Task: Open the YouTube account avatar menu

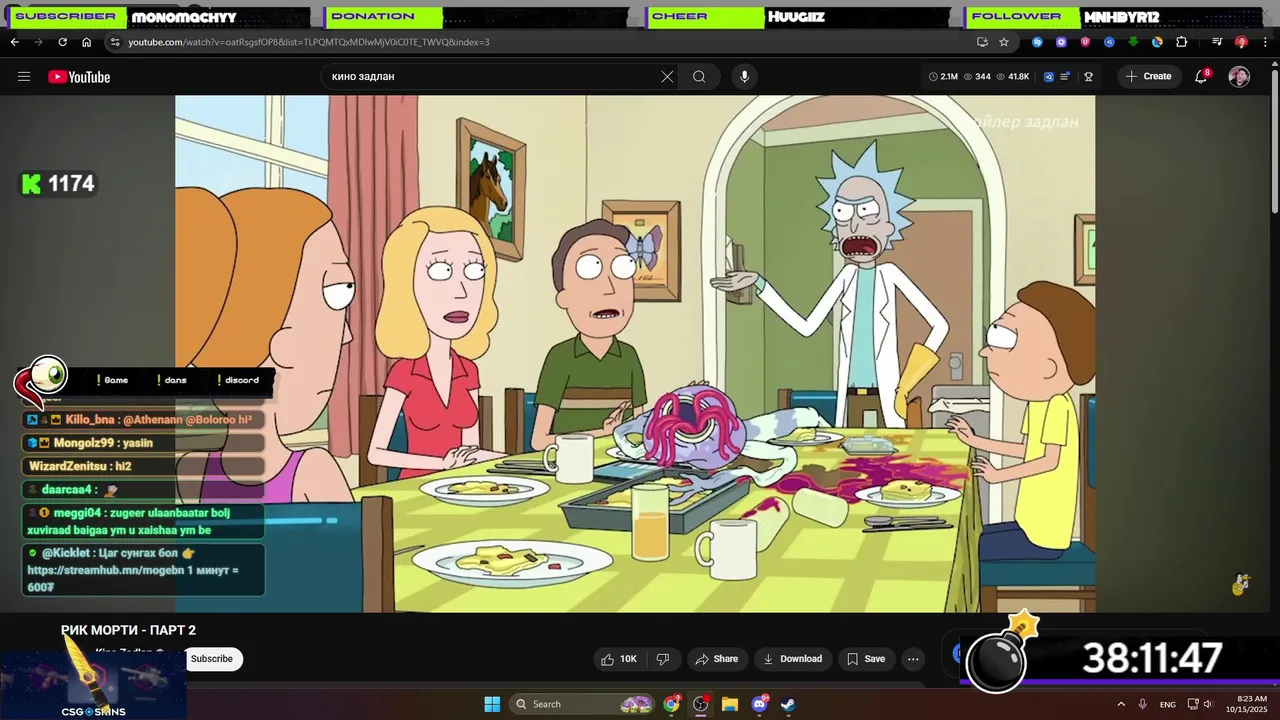Action: pos(1239,77)
